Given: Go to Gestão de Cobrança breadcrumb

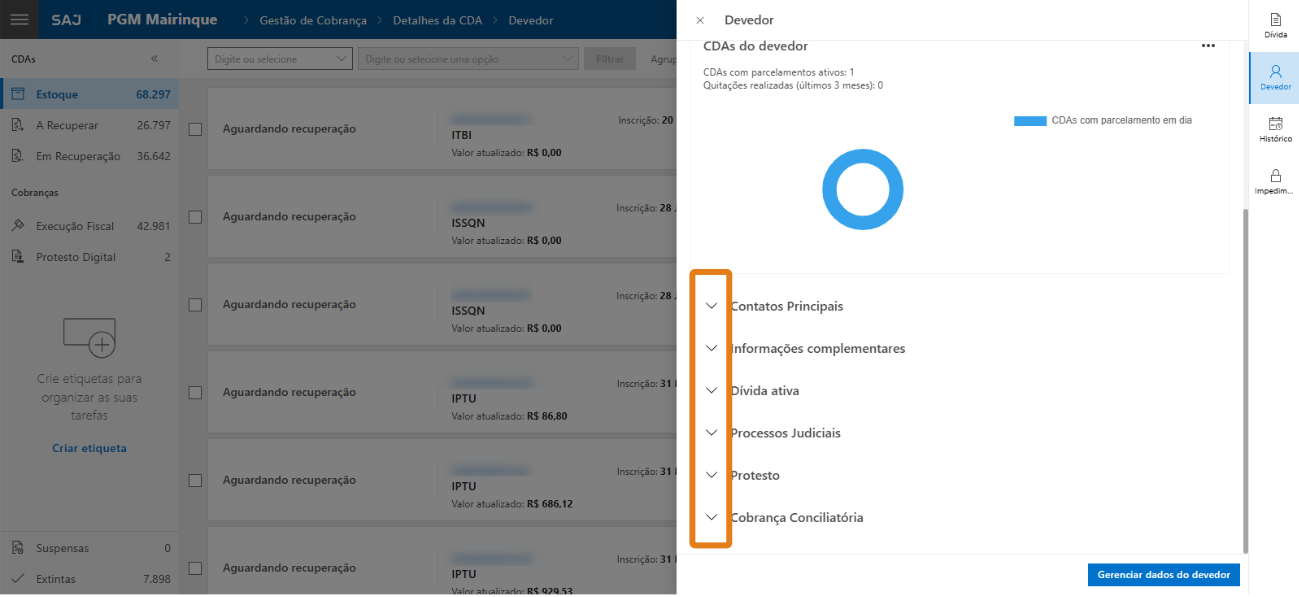Looking at the screenshot, I should pyautogui.click(x=312, y=20).
